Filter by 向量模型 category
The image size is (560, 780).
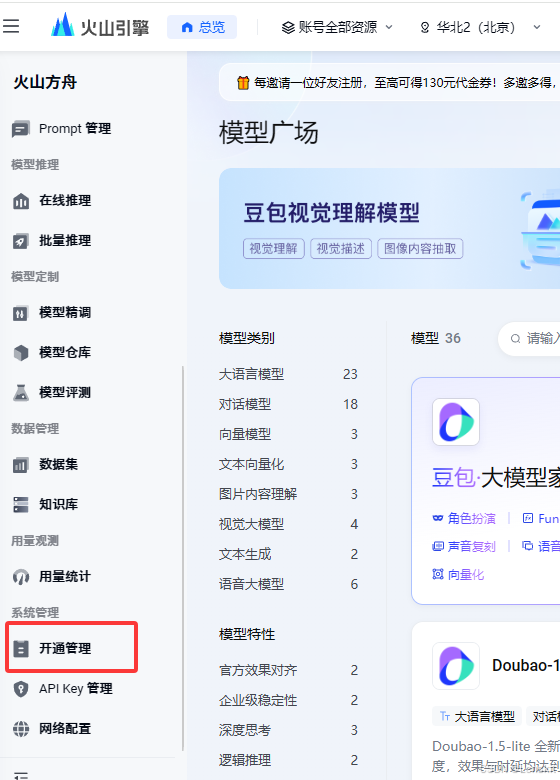pos(288,434)
